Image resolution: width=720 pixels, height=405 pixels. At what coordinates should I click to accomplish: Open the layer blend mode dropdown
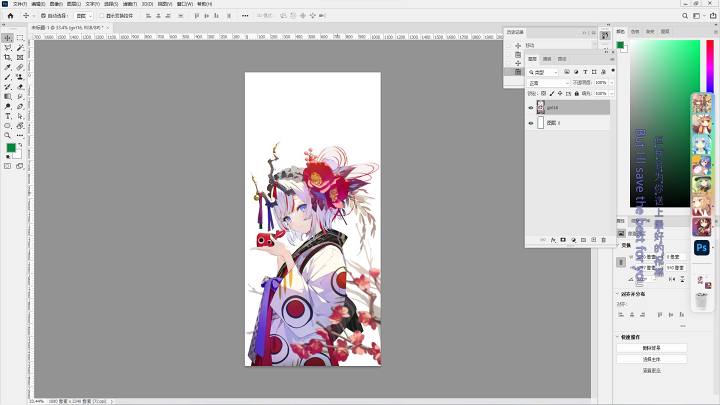pyautogui.click(x=548, y=83)
